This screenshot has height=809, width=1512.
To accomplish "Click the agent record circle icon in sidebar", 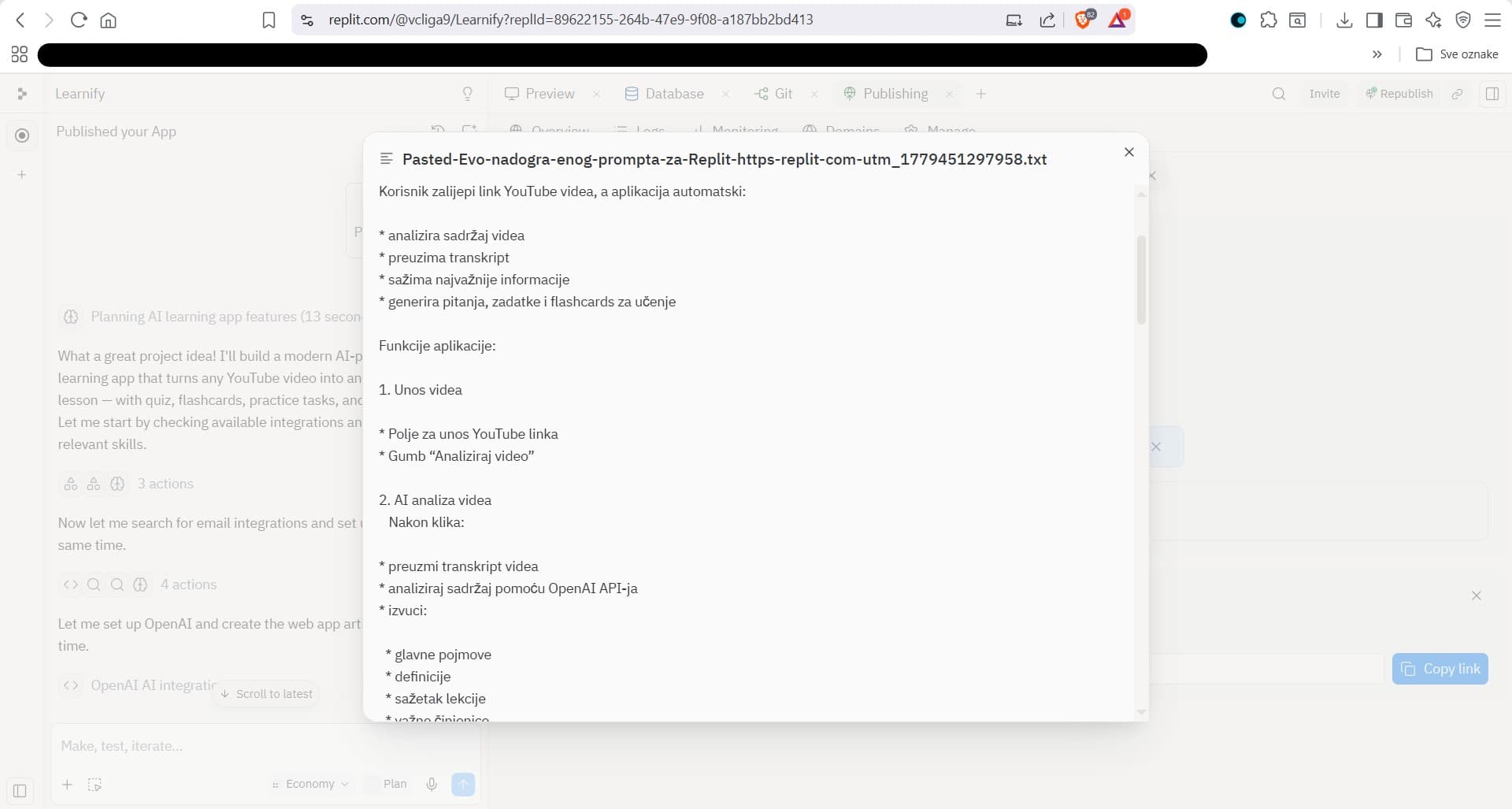I will (x=22, y=135).
